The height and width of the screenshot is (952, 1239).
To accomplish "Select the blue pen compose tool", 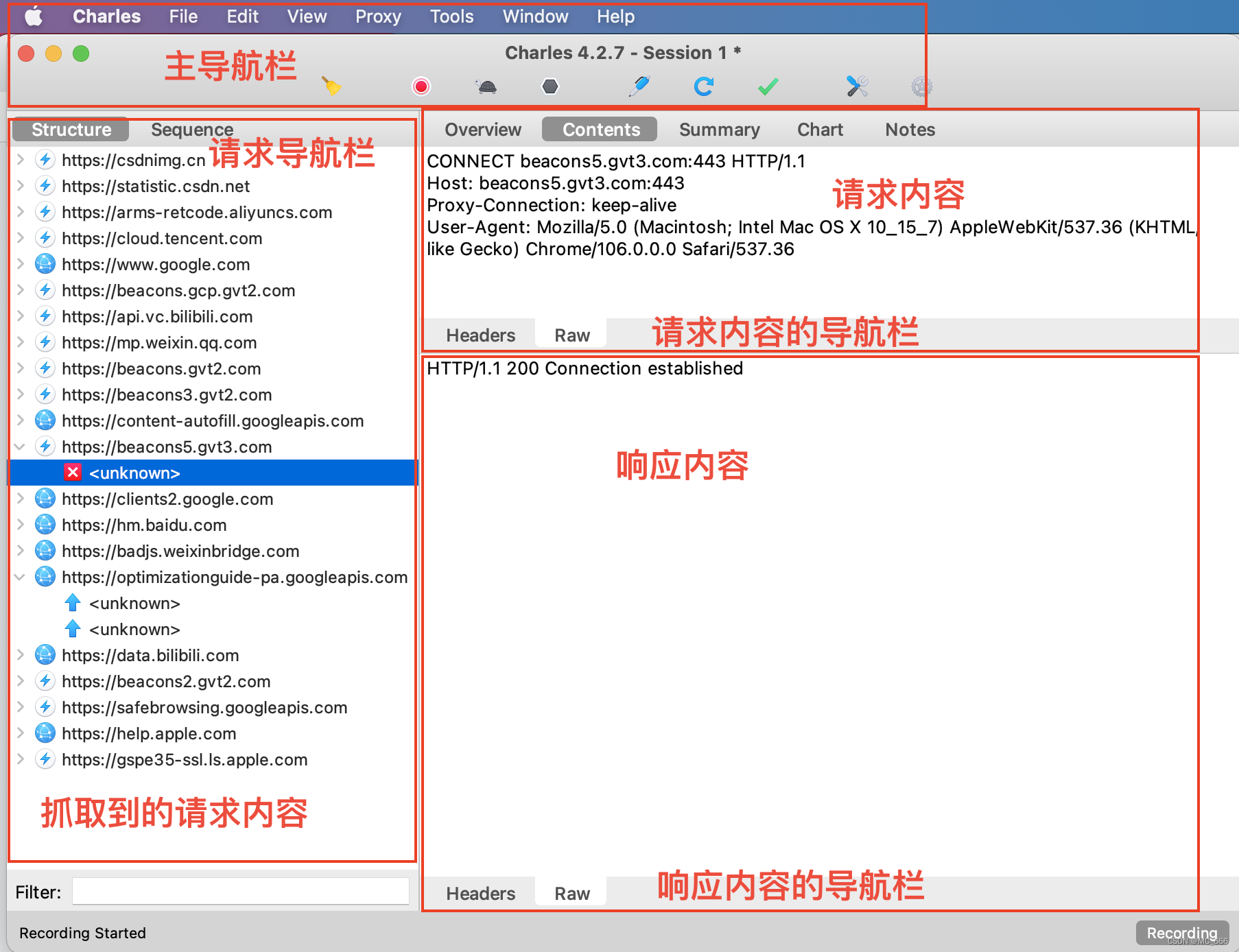I will pyautogui.click(x=639, y=86).
